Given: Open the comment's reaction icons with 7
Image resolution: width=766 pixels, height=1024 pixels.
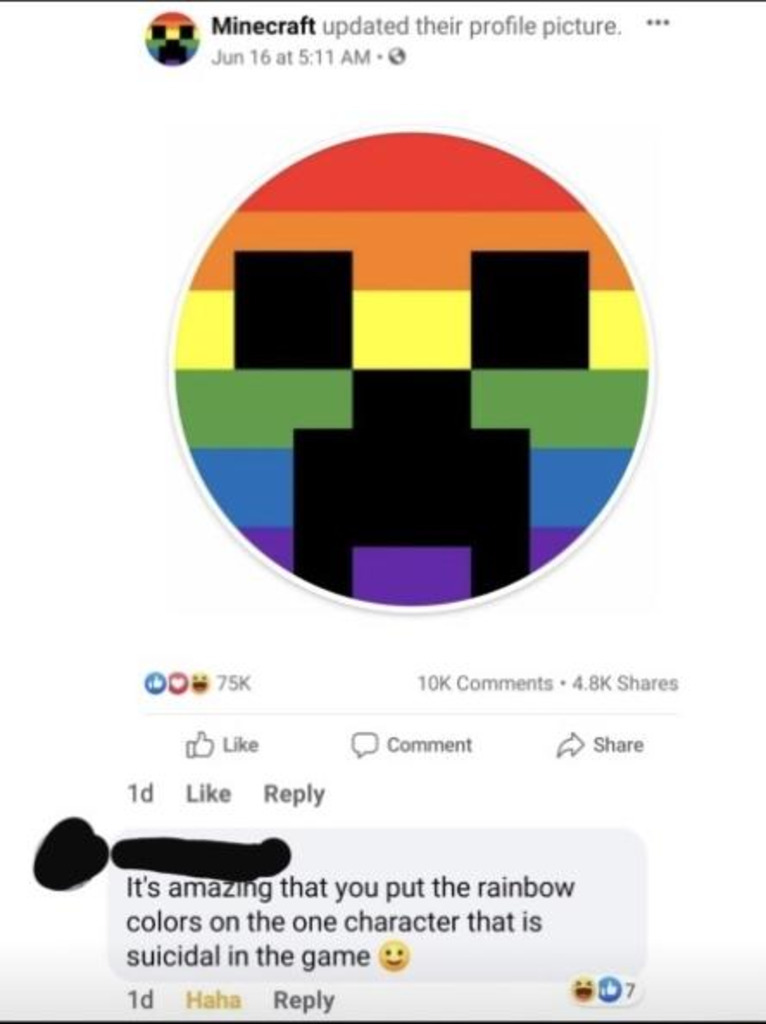Looking at the screenshot, I should click(602, 991).
